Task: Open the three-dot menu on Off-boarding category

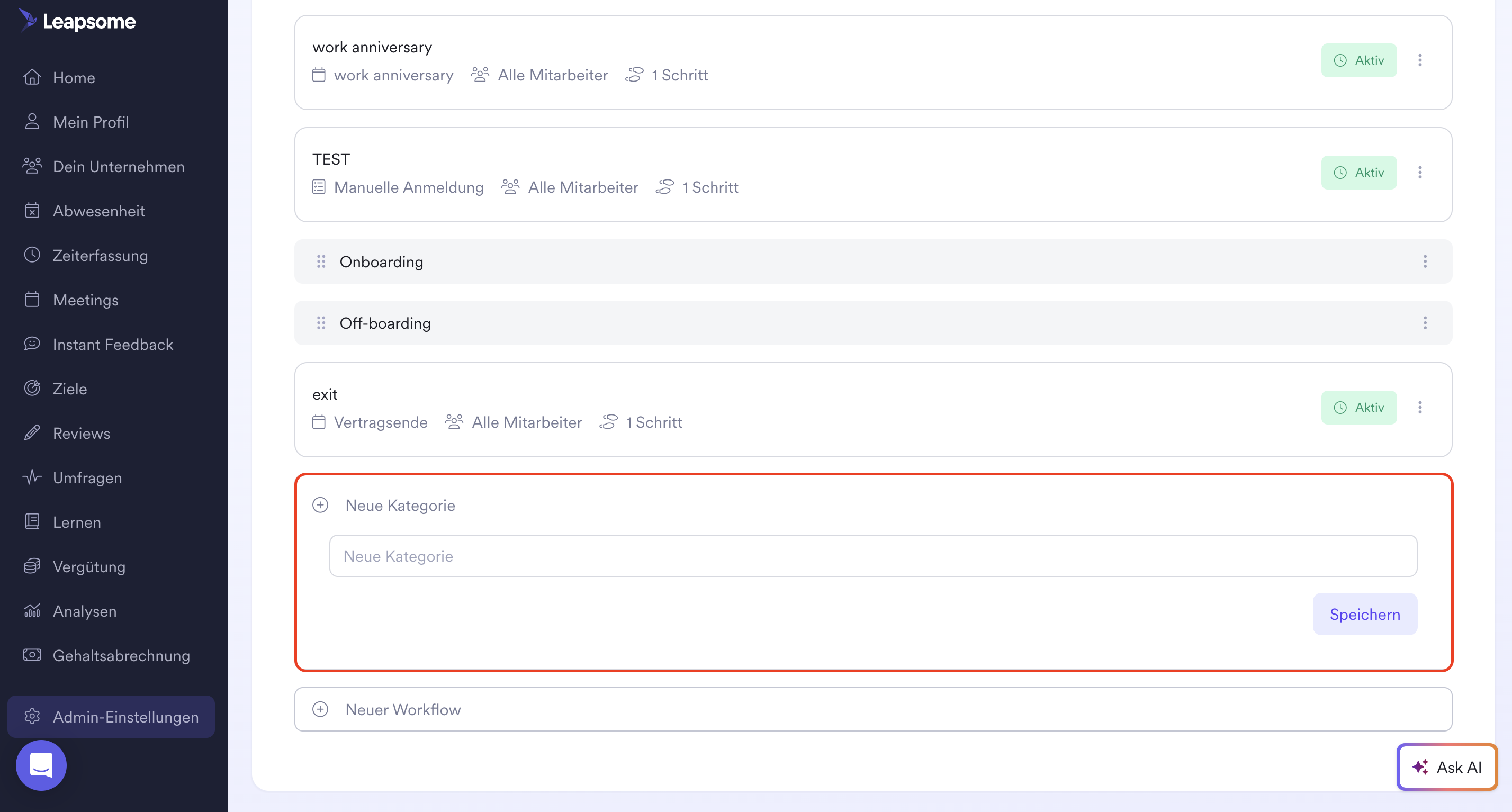Action: coord(1425,323)
